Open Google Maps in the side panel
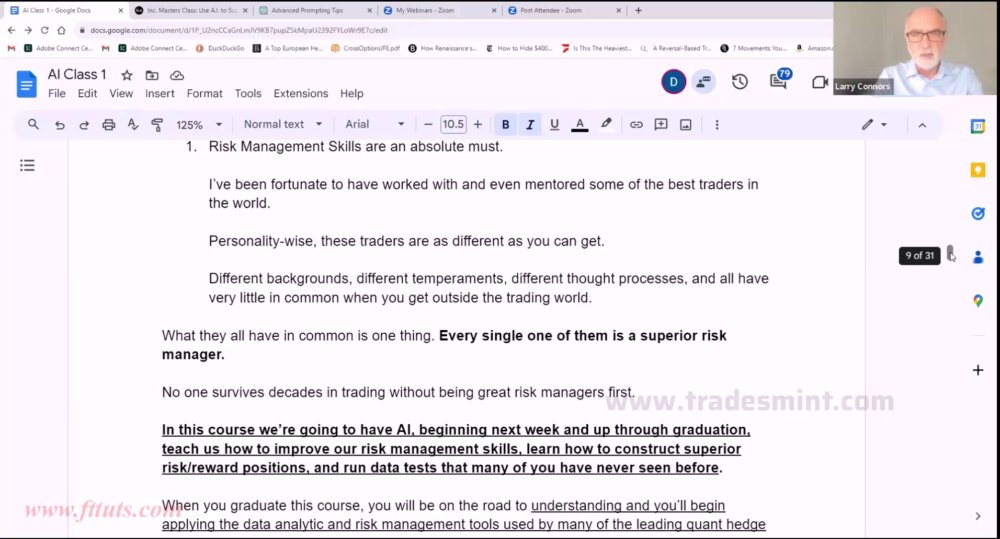The height and width of the screenshot is (539, 1000). click(x=978, y=300)
